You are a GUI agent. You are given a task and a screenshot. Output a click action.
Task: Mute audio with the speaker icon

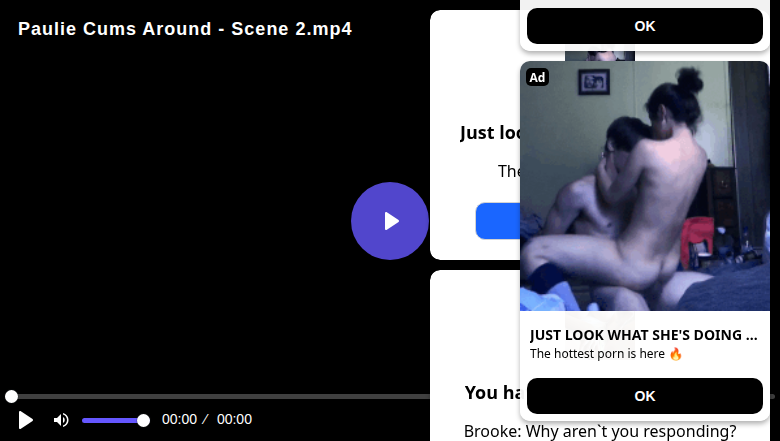[x=61, y=420]
